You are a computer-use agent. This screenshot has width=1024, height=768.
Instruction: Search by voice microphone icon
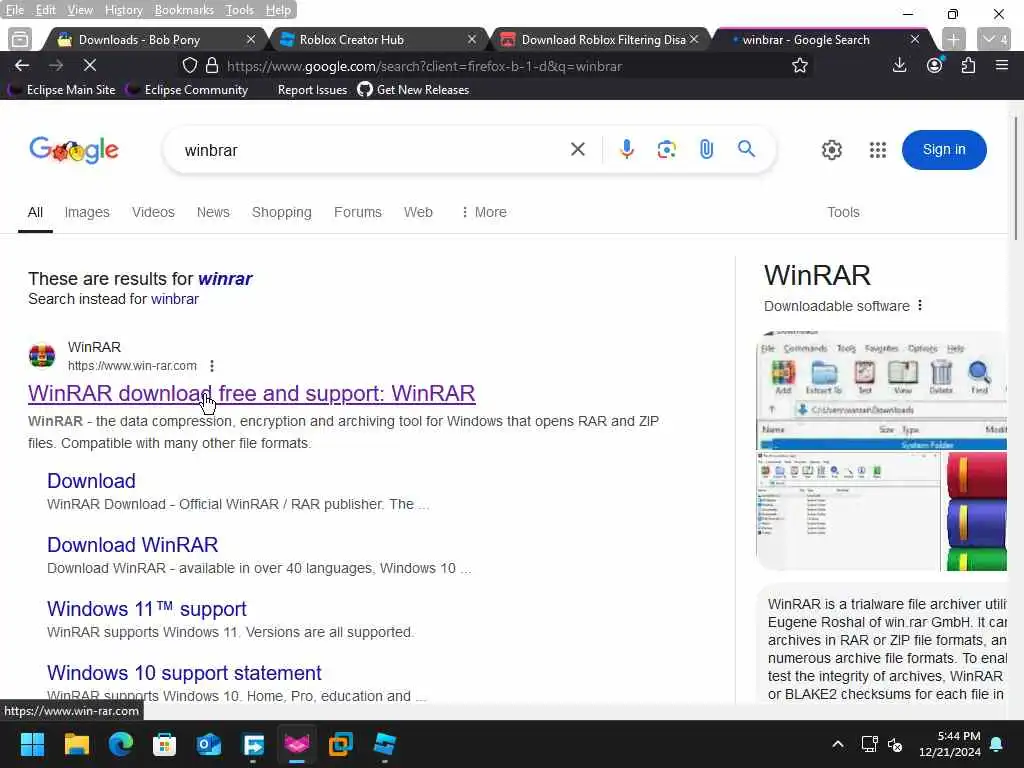pos(626,150)
